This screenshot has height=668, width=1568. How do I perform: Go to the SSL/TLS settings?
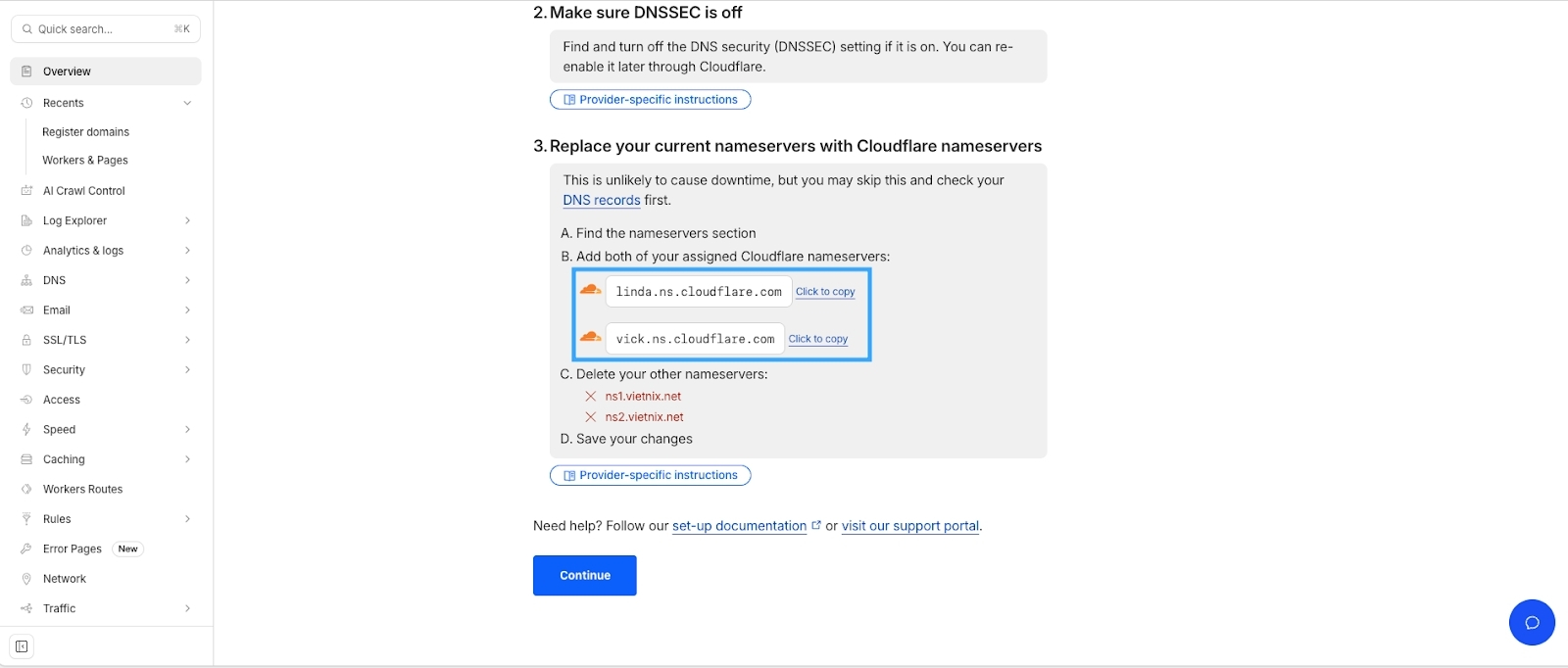click(63, 340)
